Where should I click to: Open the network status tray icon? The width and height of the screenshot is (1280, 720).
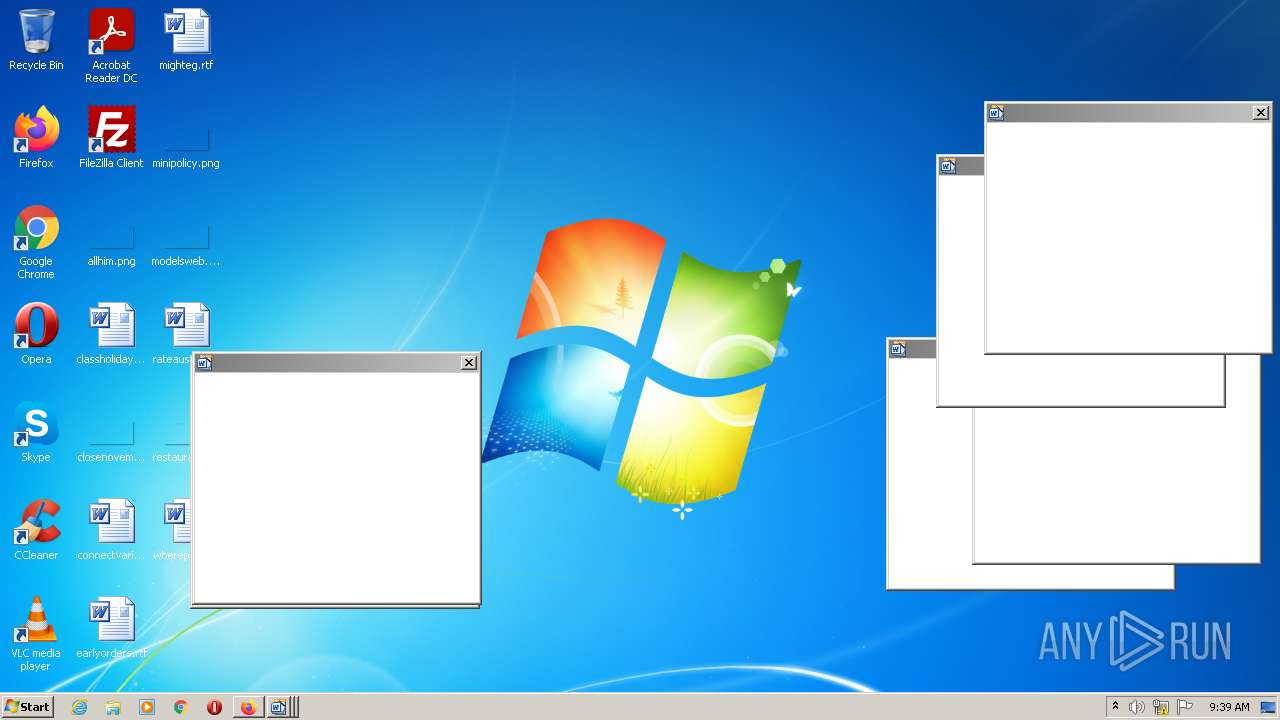1161,707
